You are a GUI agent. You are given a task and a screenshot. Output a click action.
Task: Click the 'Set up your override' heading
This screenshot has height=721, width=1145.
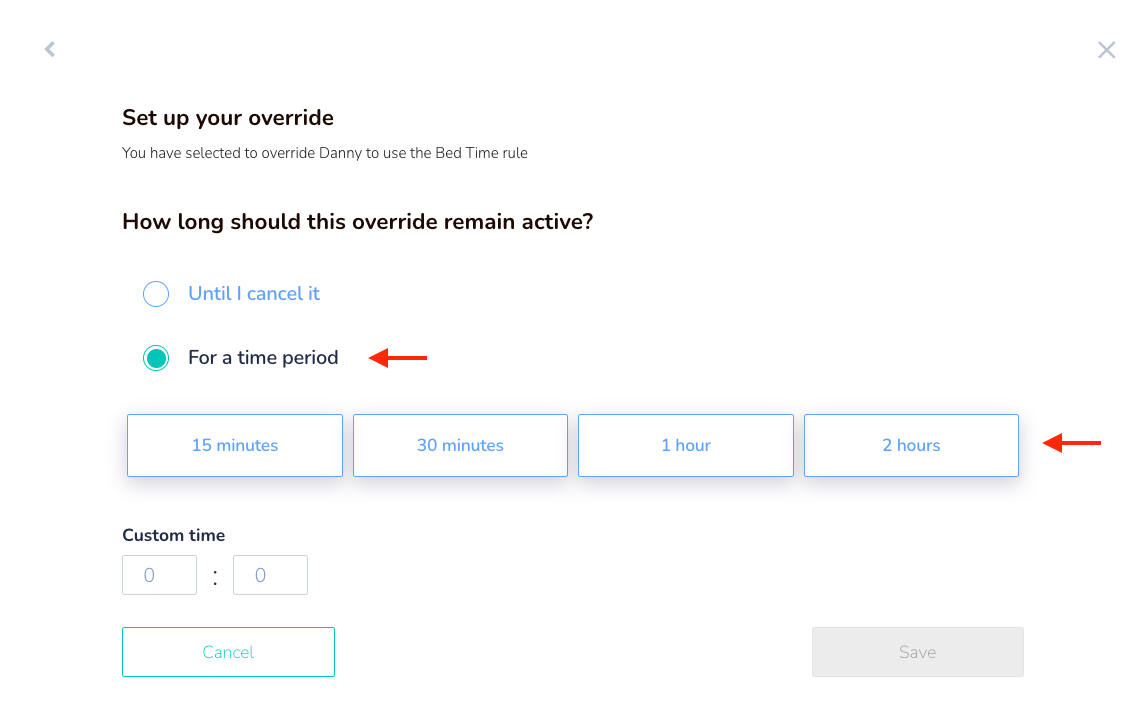[228, 118]
